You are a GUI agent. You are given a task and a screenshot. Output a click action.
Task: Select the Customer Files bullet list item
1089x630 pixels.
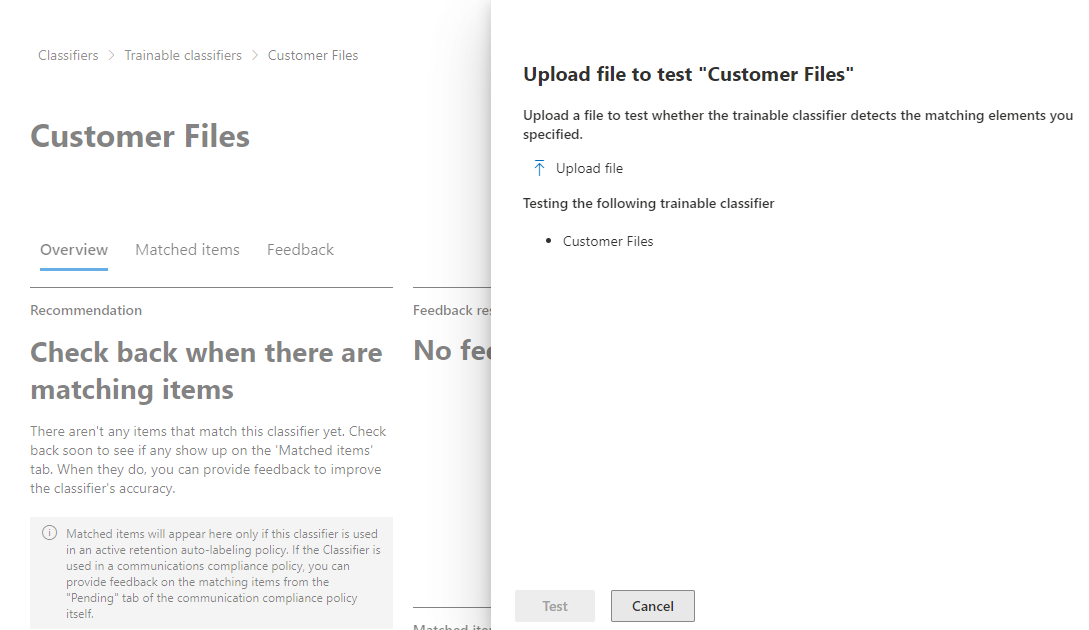pyautogui.click(x=608, y=241)
